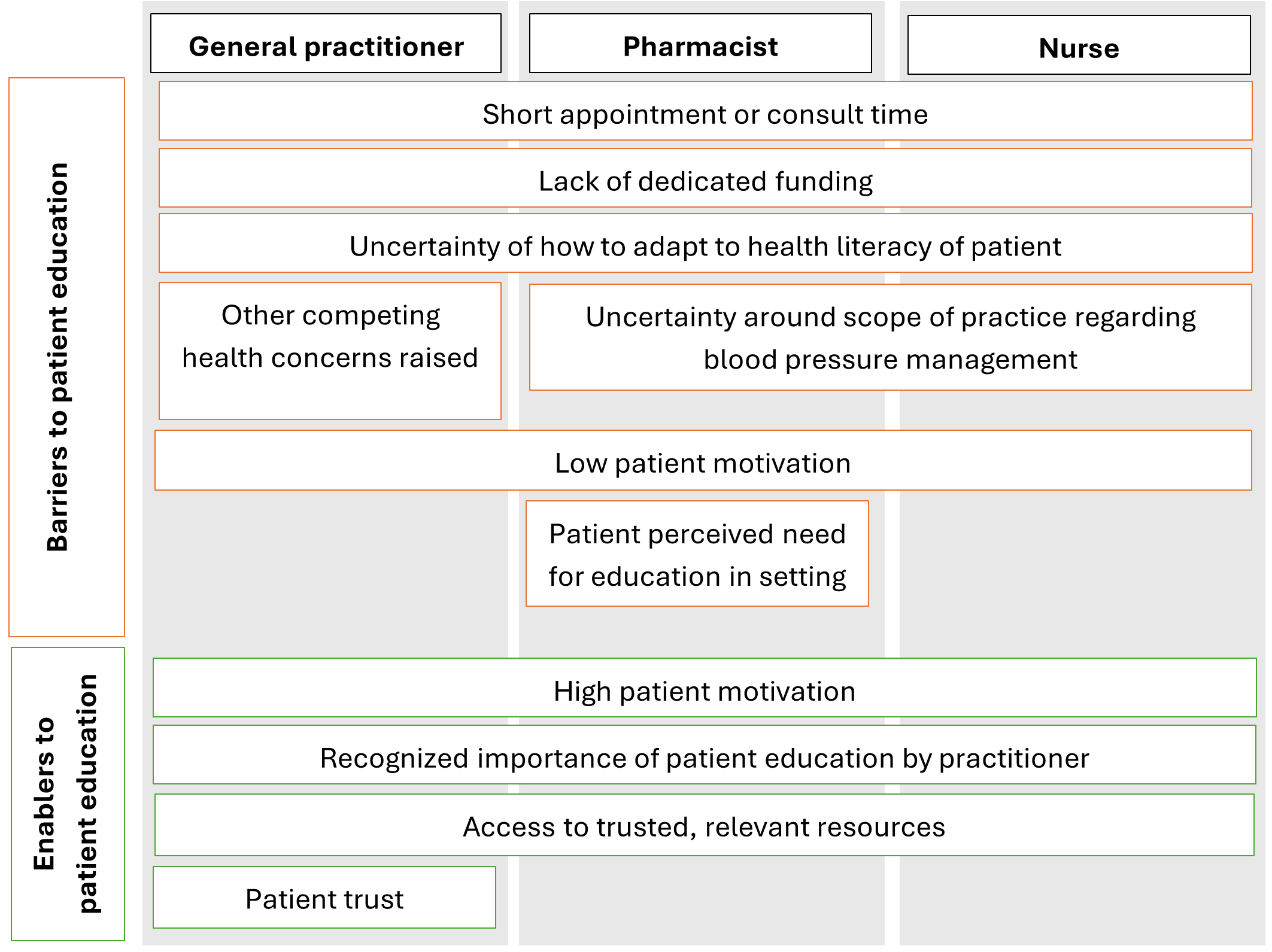The height and width of the screenshot is (952, 1272).
Task: Select the Short appointment or consult time box
Action: 705,111
